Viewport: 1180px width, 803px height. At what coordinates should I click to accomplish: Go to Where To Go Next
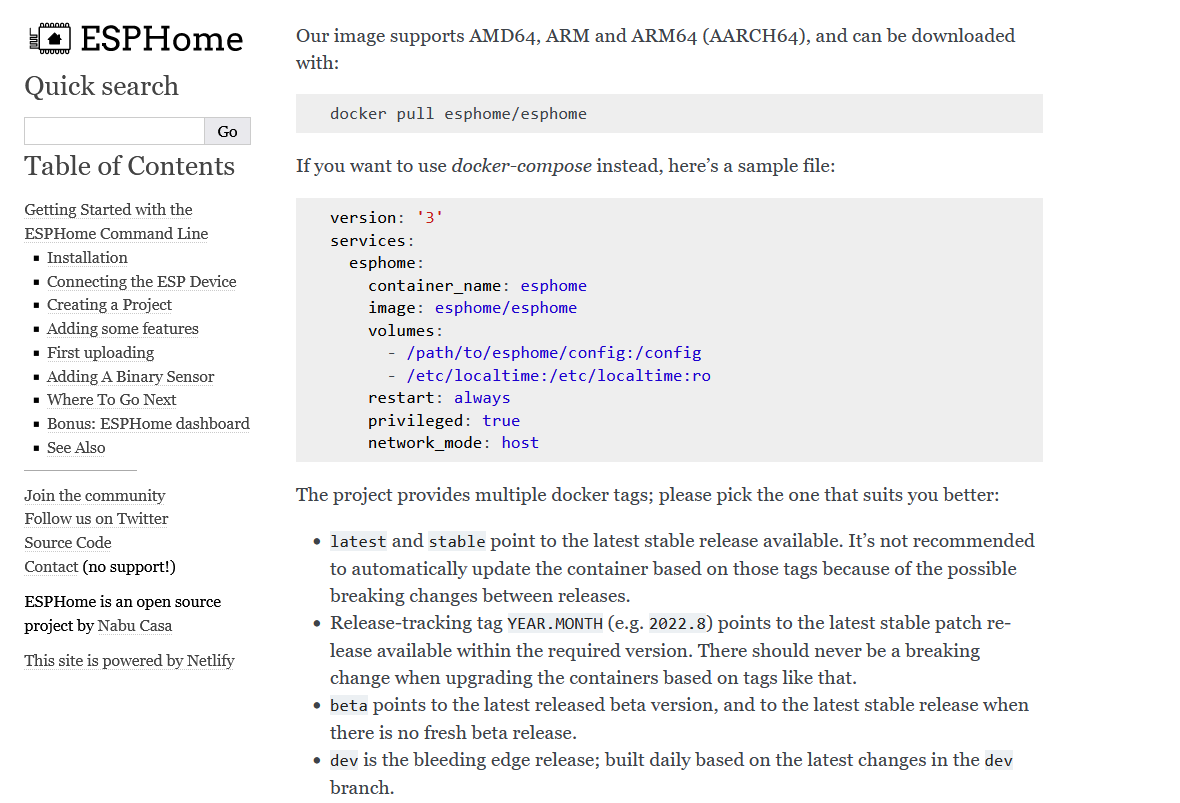click(111, 400)
